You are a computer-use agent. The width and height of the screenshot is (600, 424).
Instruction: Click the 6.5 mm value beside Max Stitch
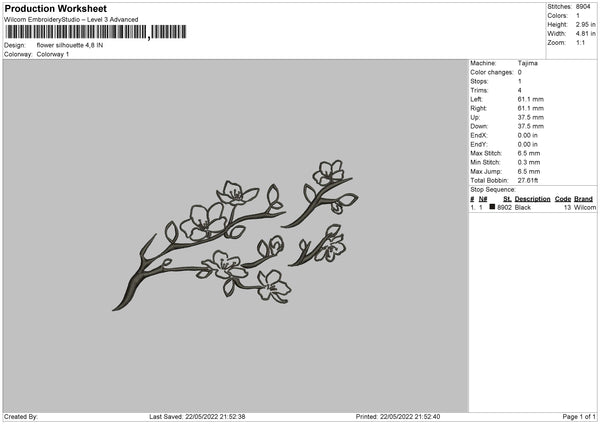(x=529, y=153)
